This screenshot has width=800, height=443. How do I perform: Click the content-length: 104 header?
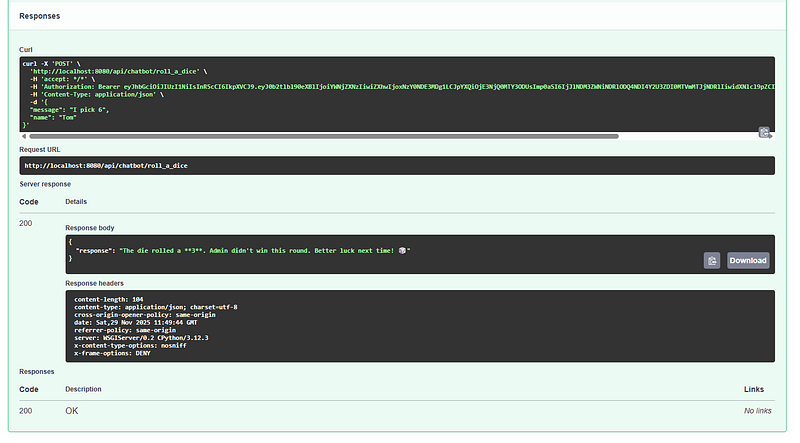pos(109,300)
